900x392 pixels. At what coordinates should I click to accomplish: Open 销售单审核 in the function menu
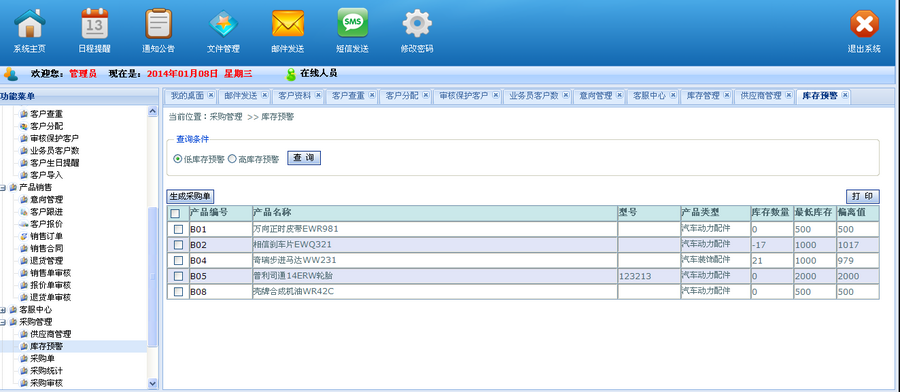[50, 273]
